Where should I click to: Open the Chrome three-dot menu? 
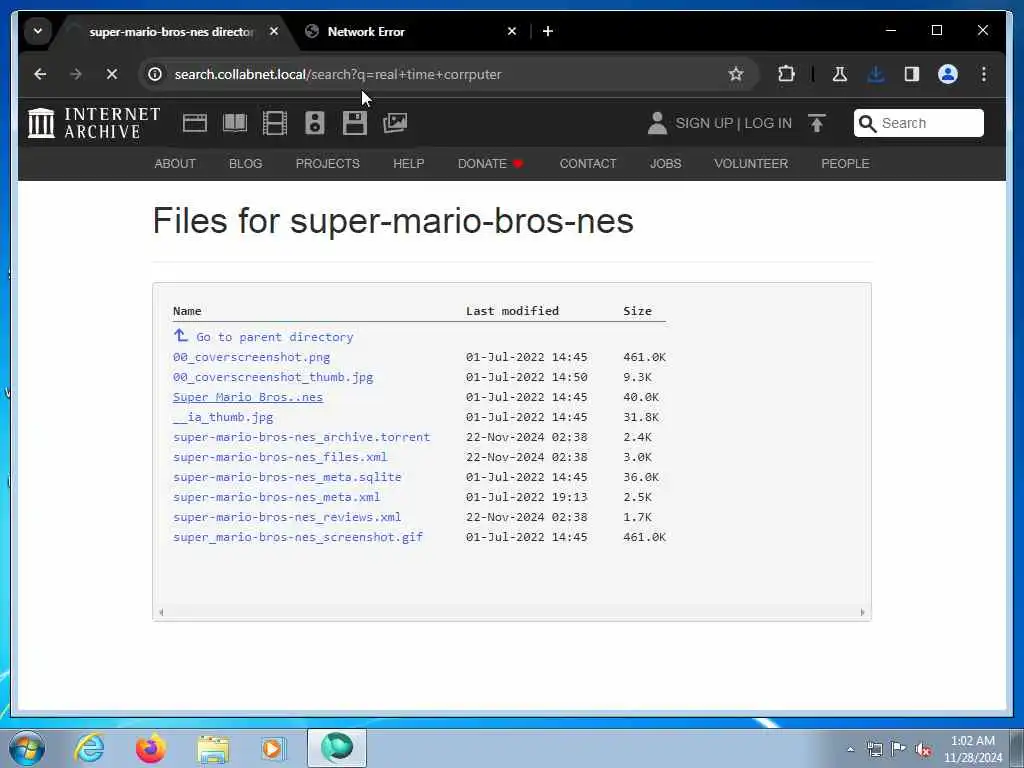[984, 74]
